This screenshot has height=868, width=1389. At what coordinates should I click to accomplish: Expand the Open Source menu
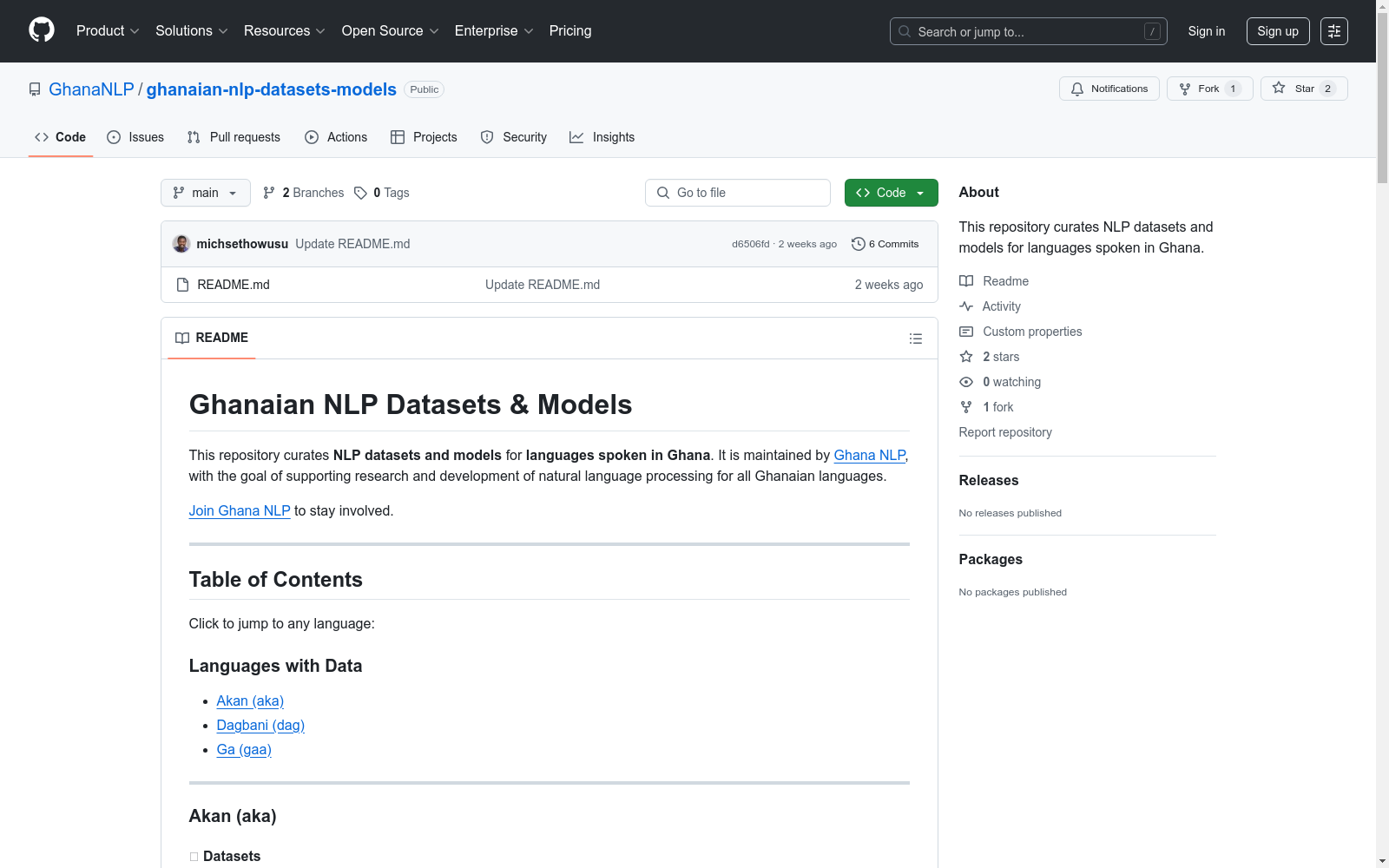point(391,31)
